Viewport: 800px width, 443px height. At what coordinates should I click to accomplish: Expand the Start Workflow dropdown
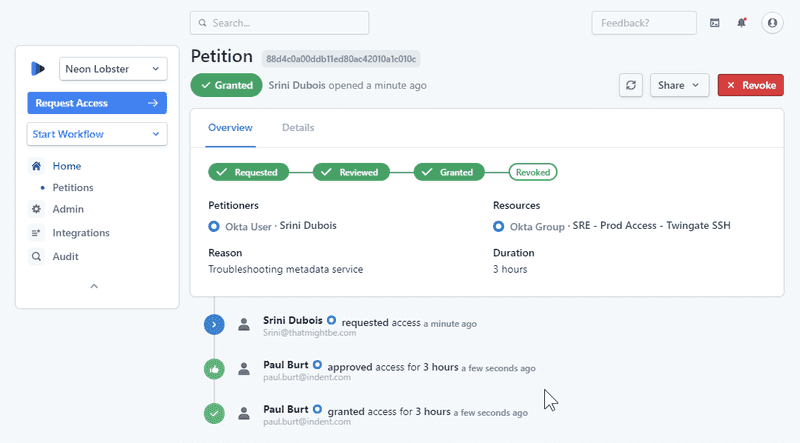97,134
